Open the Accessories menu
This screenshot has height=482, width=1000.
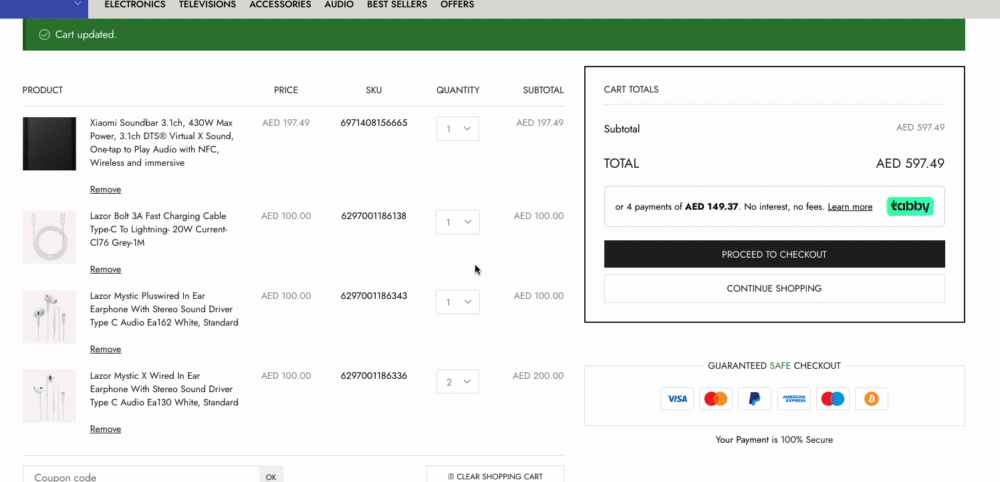280,4
